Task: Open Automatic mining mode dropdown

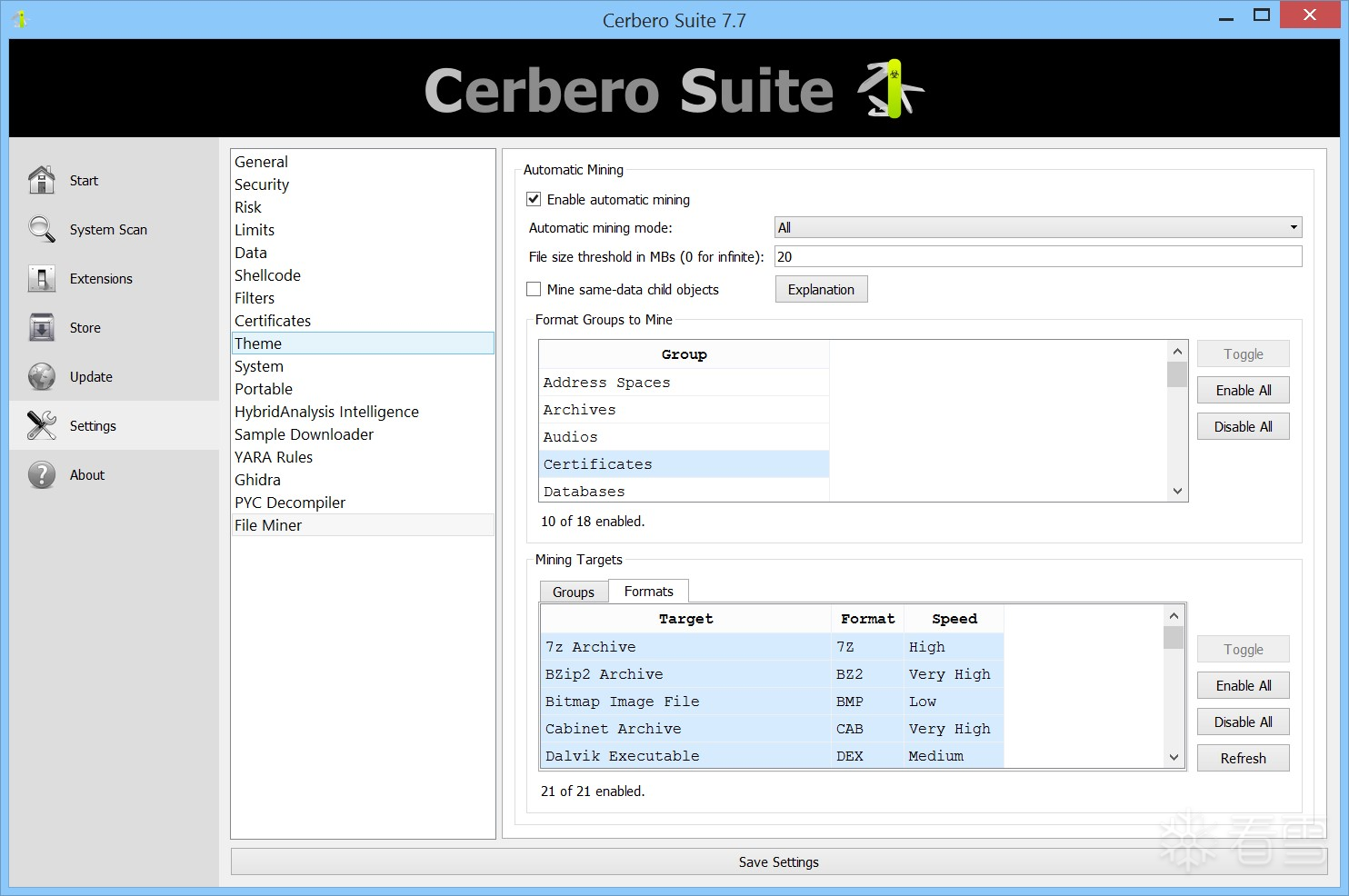Action: click(1038, 227)
